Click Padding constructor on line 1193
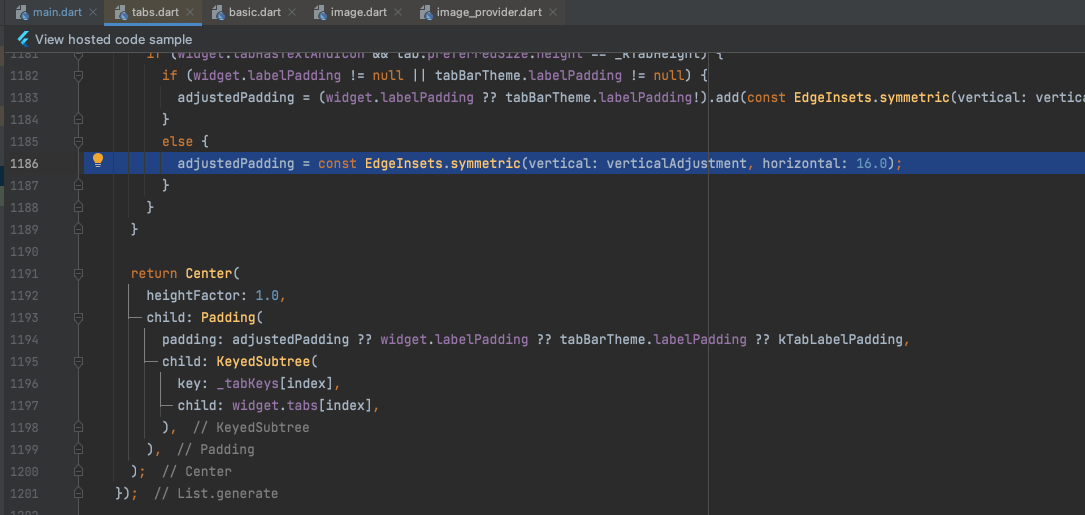 point(228,318)
